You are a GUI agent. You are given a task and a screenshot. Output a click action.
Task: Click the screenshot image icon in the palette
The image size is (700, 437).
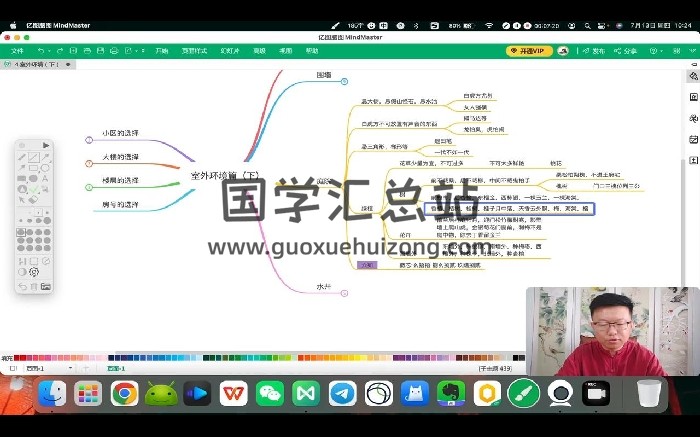click(46, 287)
